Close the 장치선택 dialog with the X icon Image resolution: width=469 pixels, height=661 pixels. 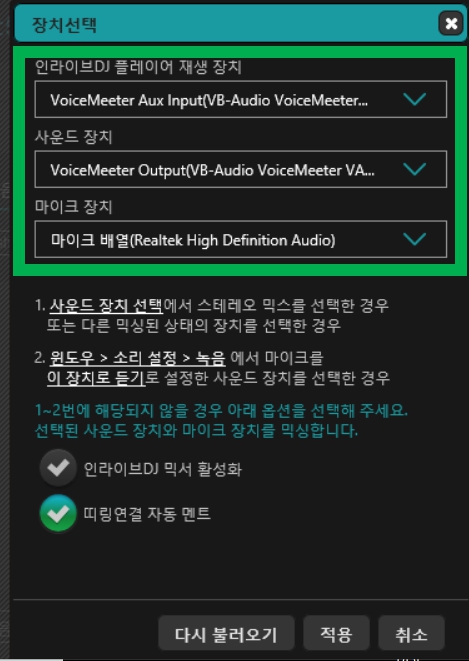[450, 23]
